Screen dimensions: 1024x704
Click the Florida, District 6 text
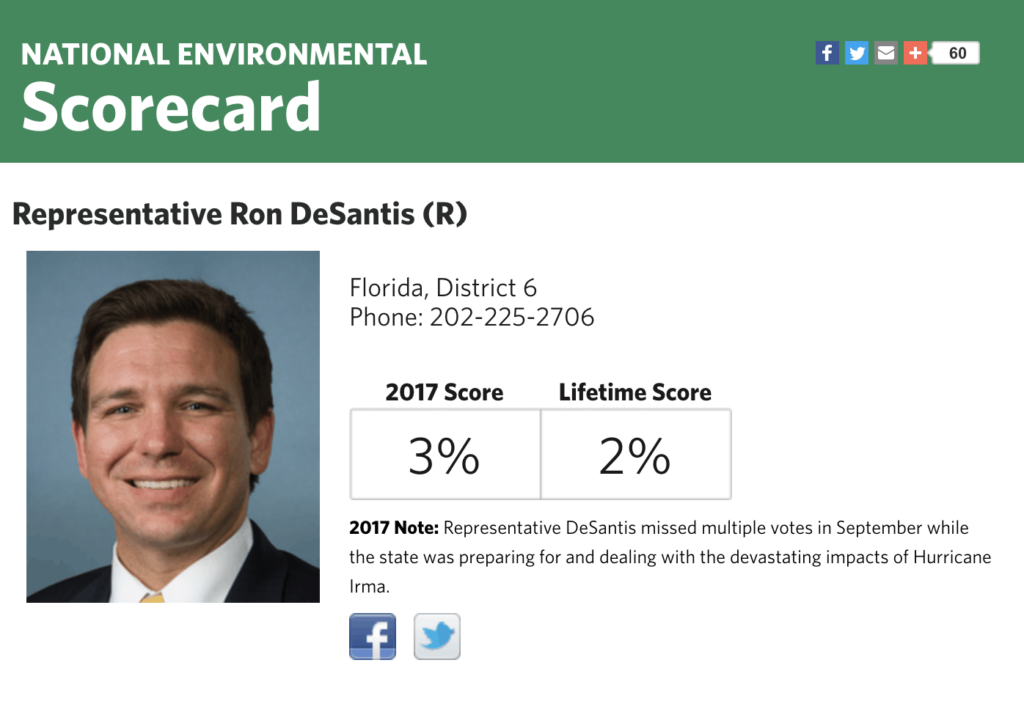click(443, 287)
